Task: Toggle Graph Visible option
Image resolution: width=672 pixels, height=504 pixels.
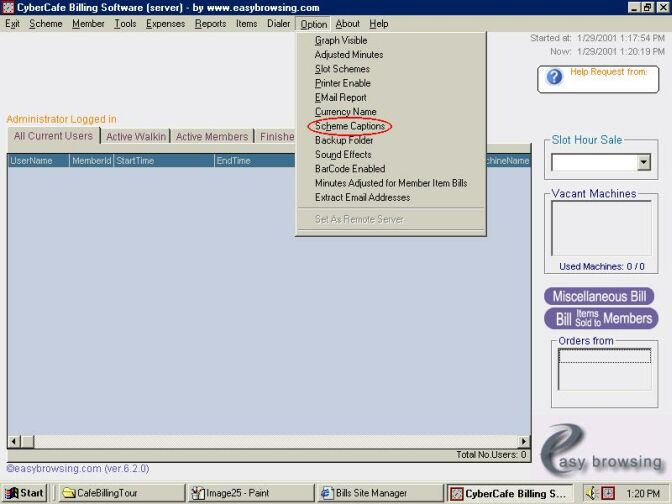Action: [341, 41]
